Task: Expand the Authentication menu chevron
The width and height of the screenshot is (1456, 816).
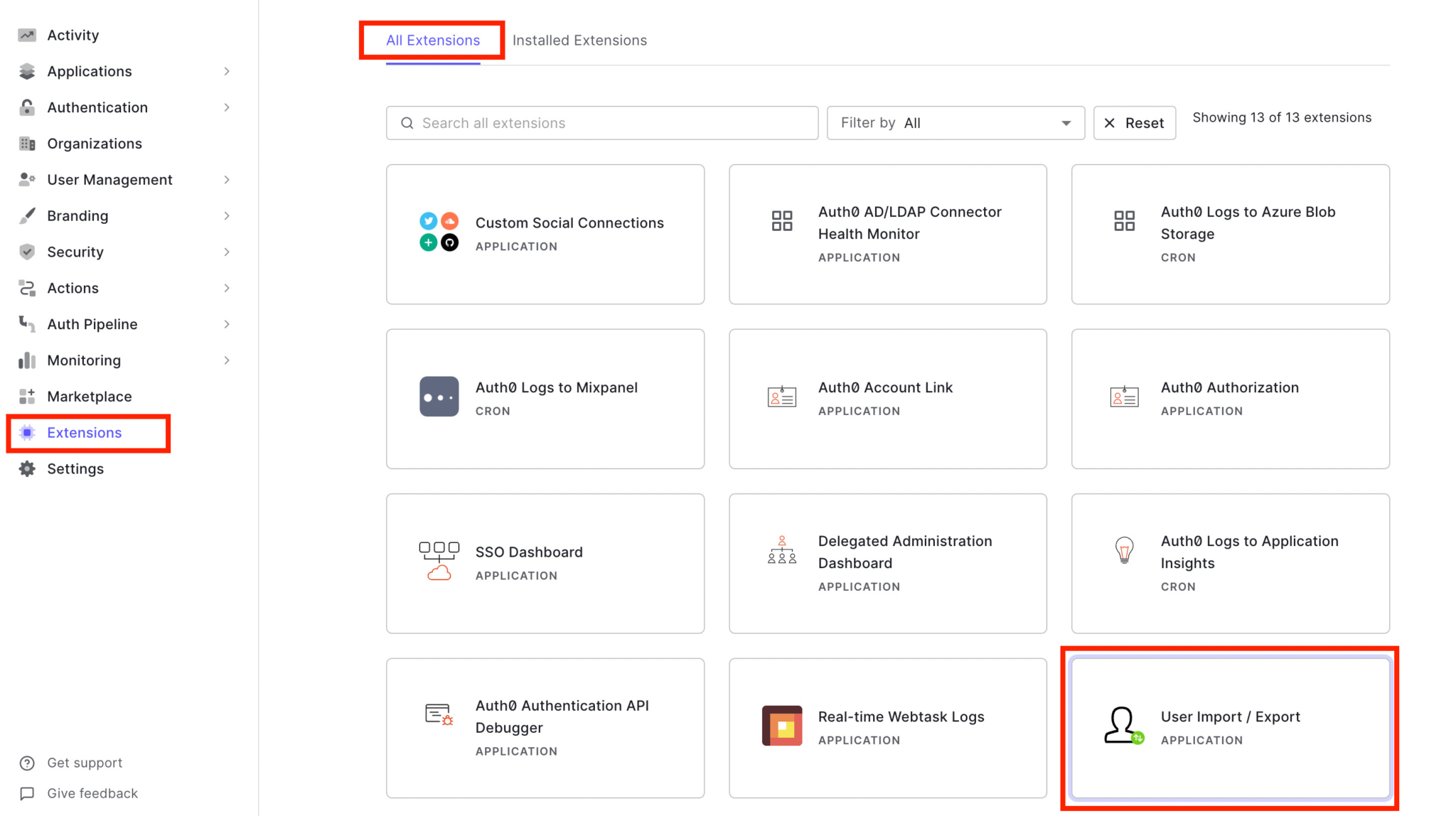Action: 227,107
